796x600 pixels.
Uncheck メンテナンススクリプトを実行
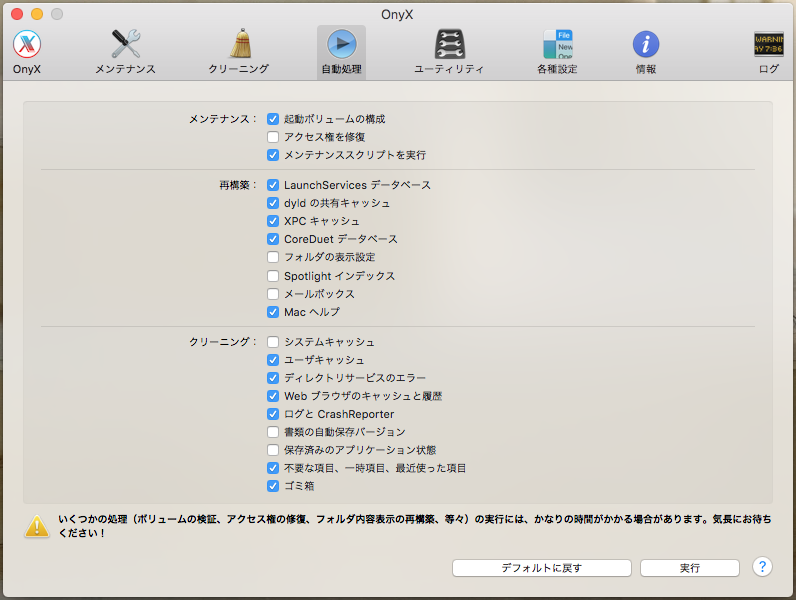(x=273, y=155)
